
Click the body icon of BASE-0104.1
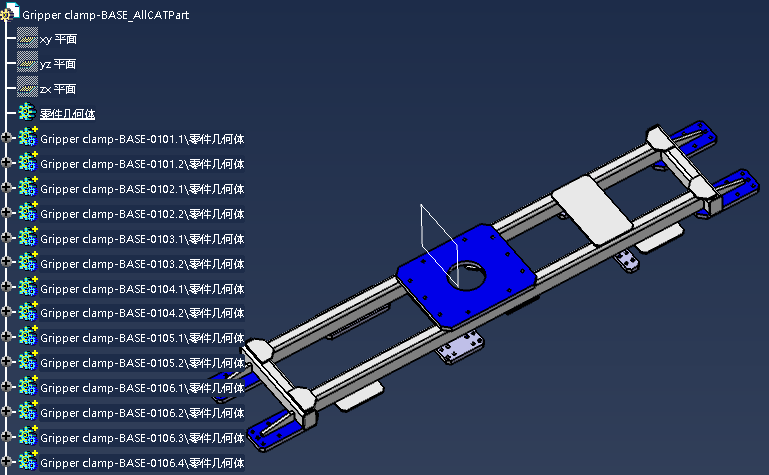(27, 288)
